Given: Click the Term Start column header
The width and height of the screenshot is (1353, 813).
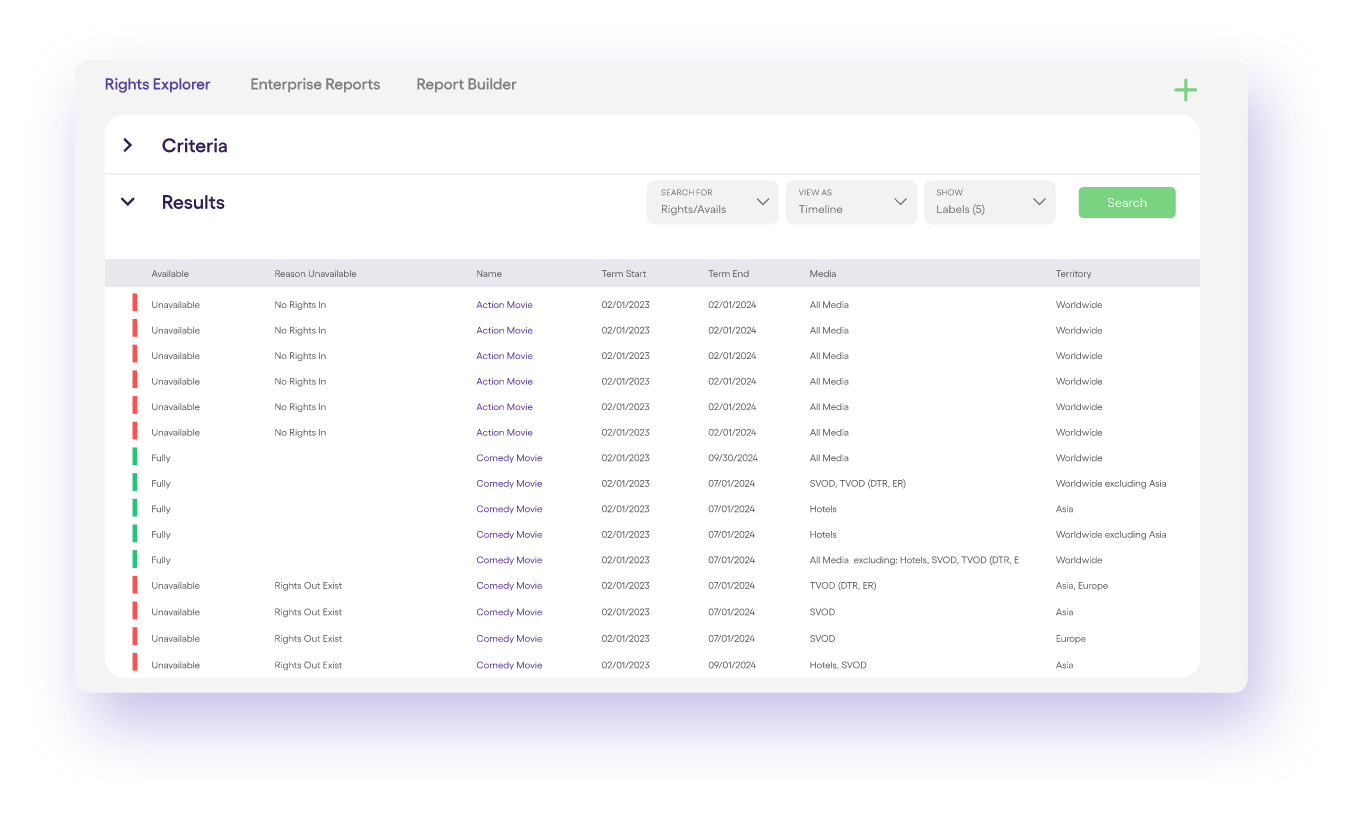Looking at the screenshot, I should pyautogui.click(x=624, y=274).
